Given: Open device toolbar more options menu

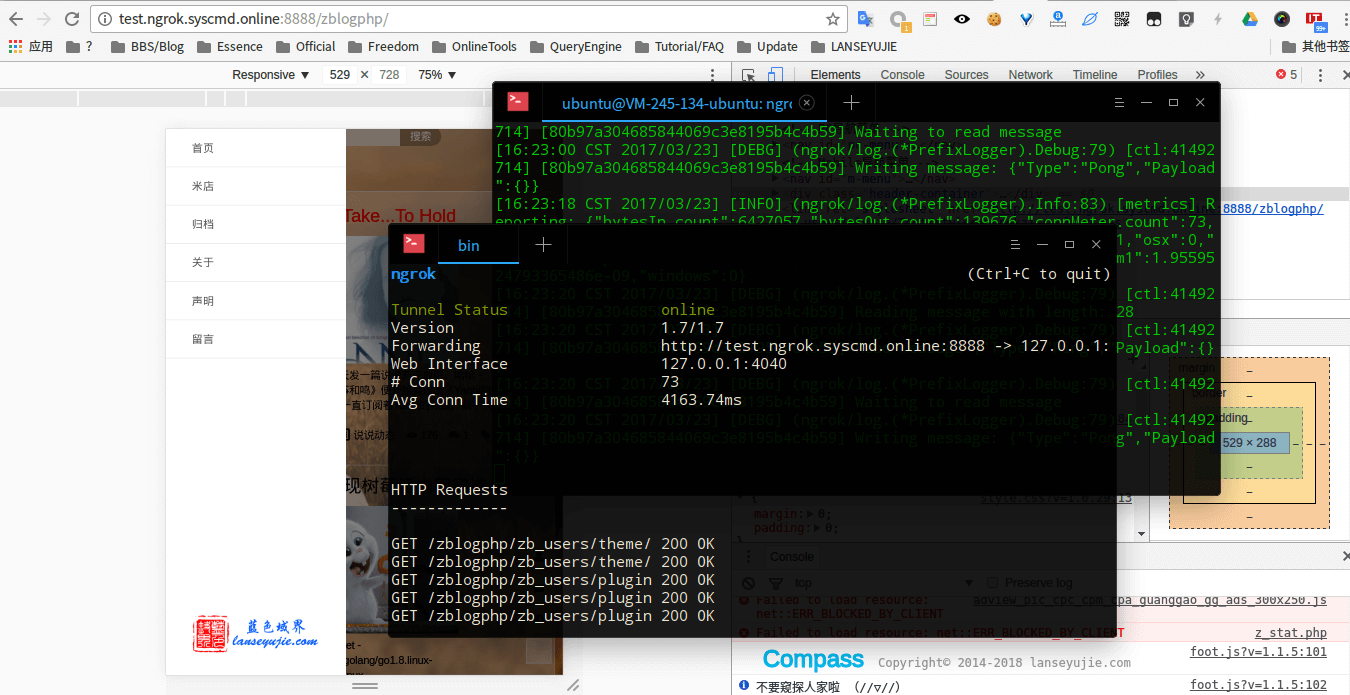Looking at the screenshot, I should coord(712,75).
